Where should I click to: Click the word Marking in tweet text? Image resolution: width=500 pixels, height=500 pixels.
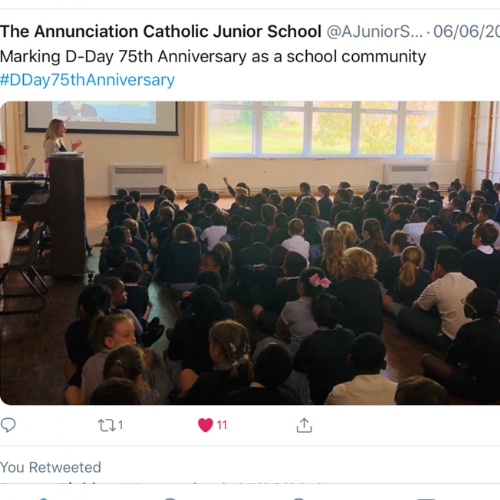click(30, 57)
